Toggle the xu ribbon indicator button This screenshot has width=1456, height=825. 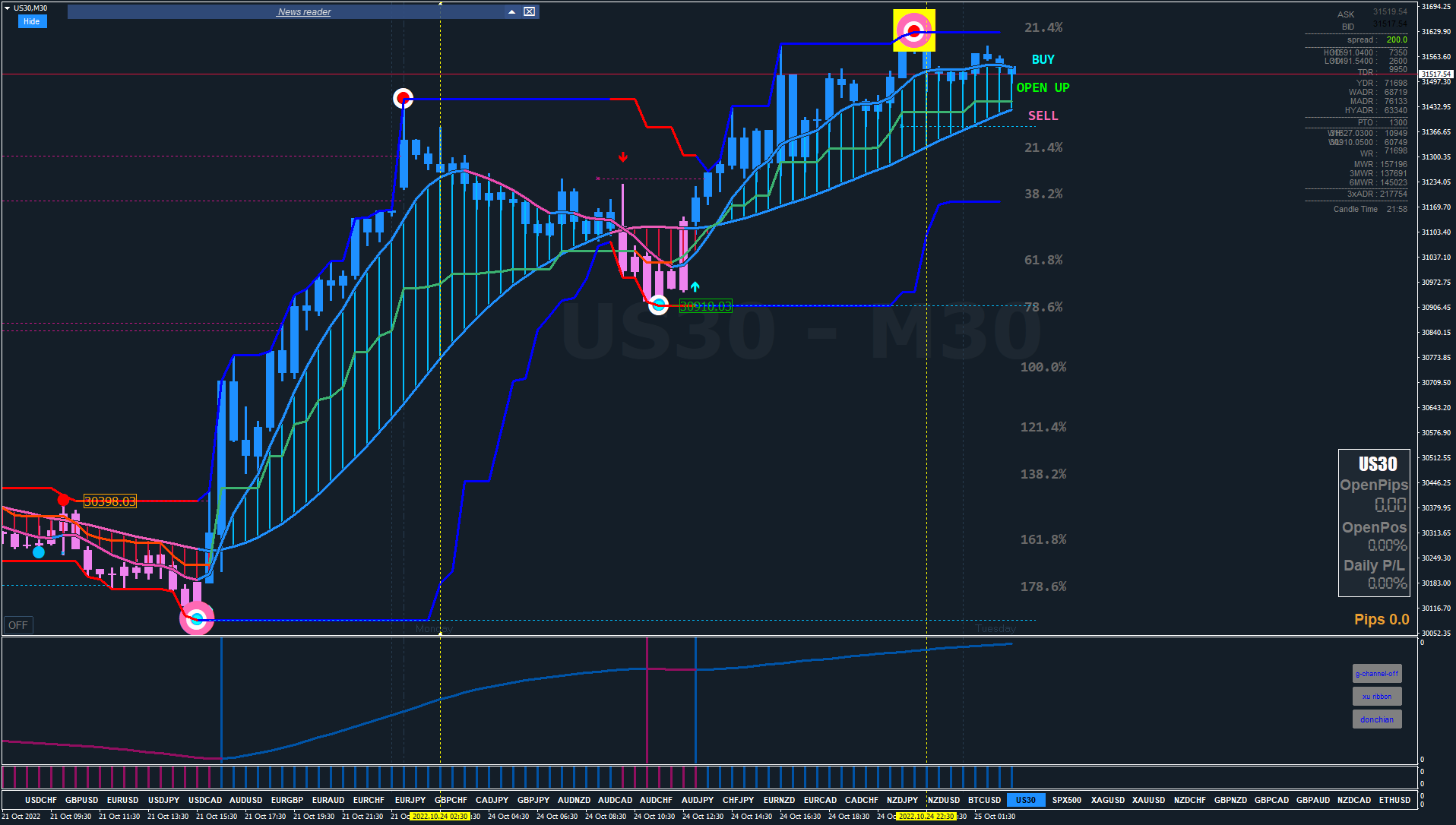1377,697
